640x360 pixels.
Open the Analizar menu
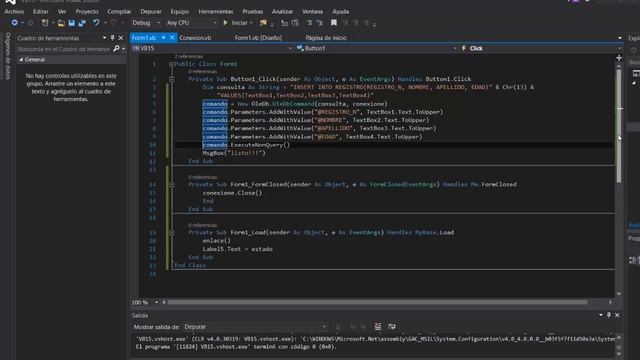282,11
